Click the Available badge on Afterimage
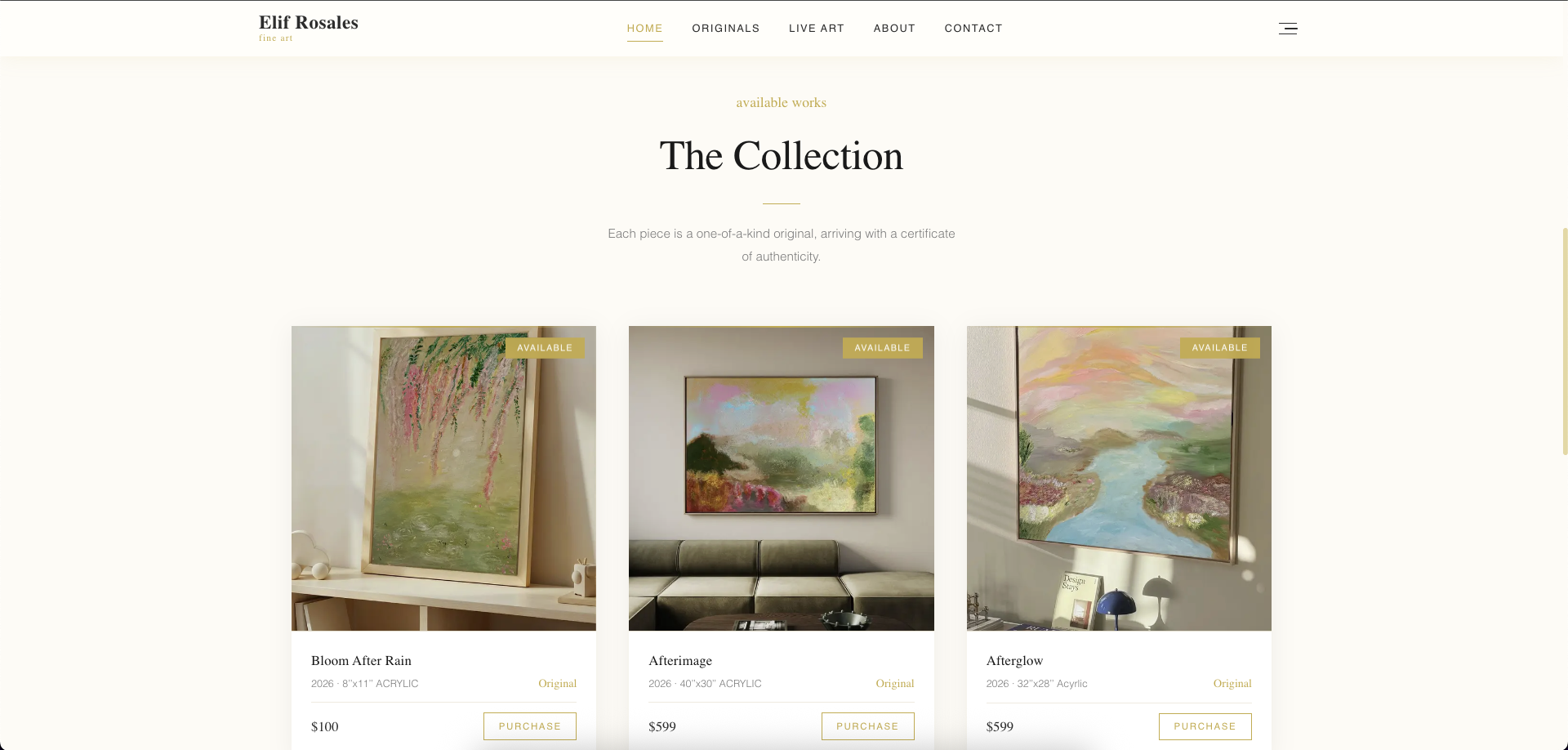This screenshot has height=750, width=1568. click(882, 348)
